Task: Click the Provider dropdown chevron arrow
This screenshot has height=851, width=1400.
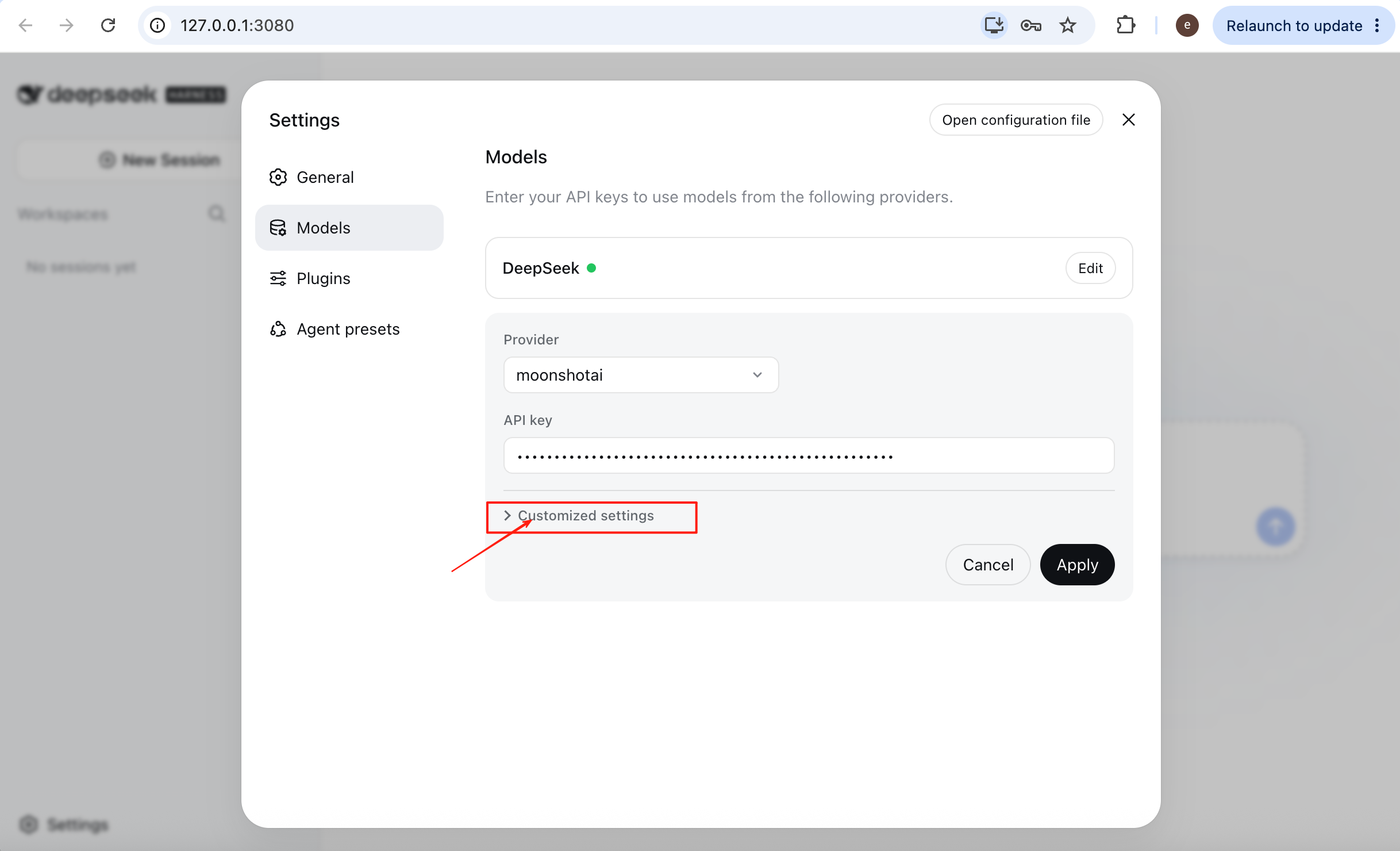Action: point(757,375)
